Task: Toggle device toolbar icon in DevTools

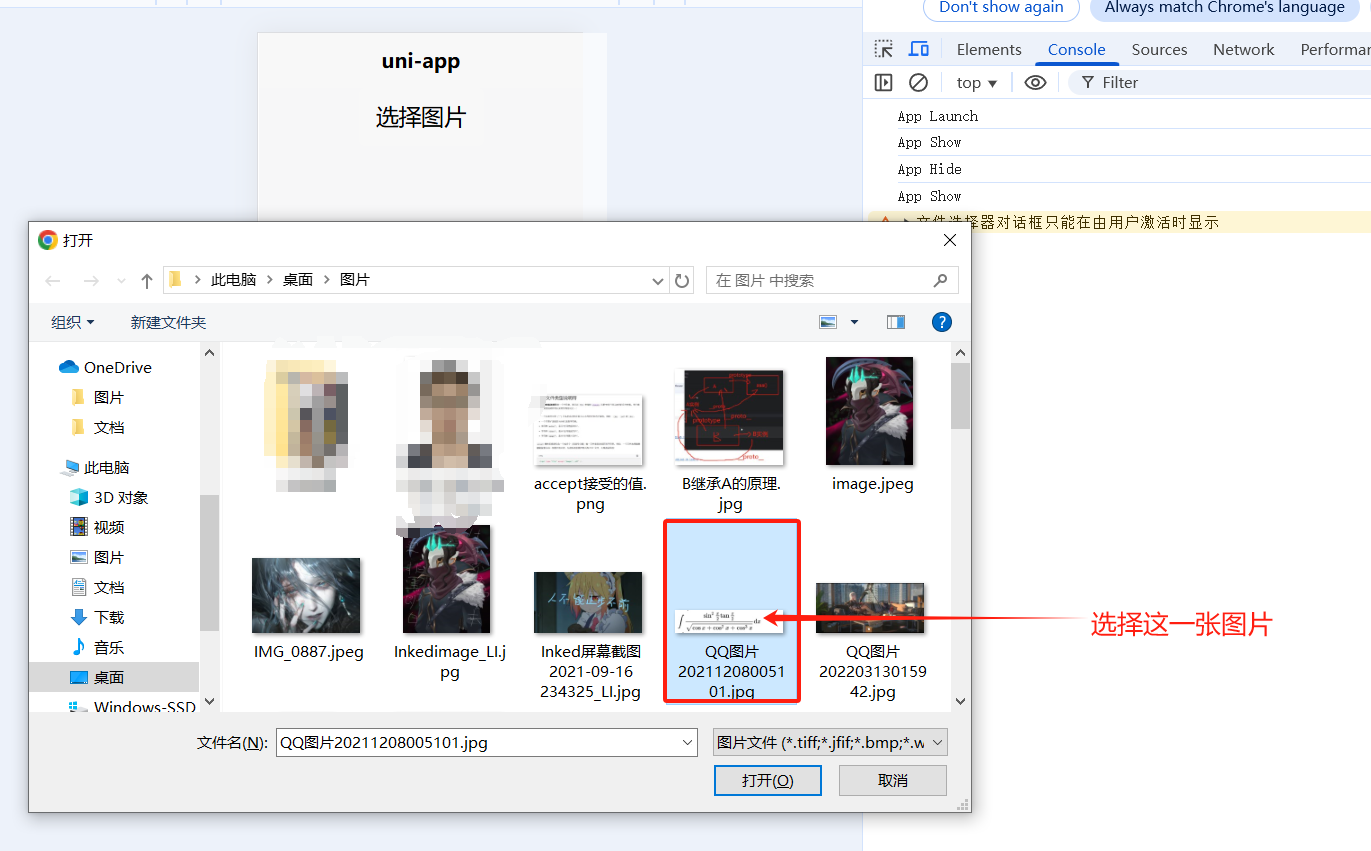Action: [x=918, y=49]
